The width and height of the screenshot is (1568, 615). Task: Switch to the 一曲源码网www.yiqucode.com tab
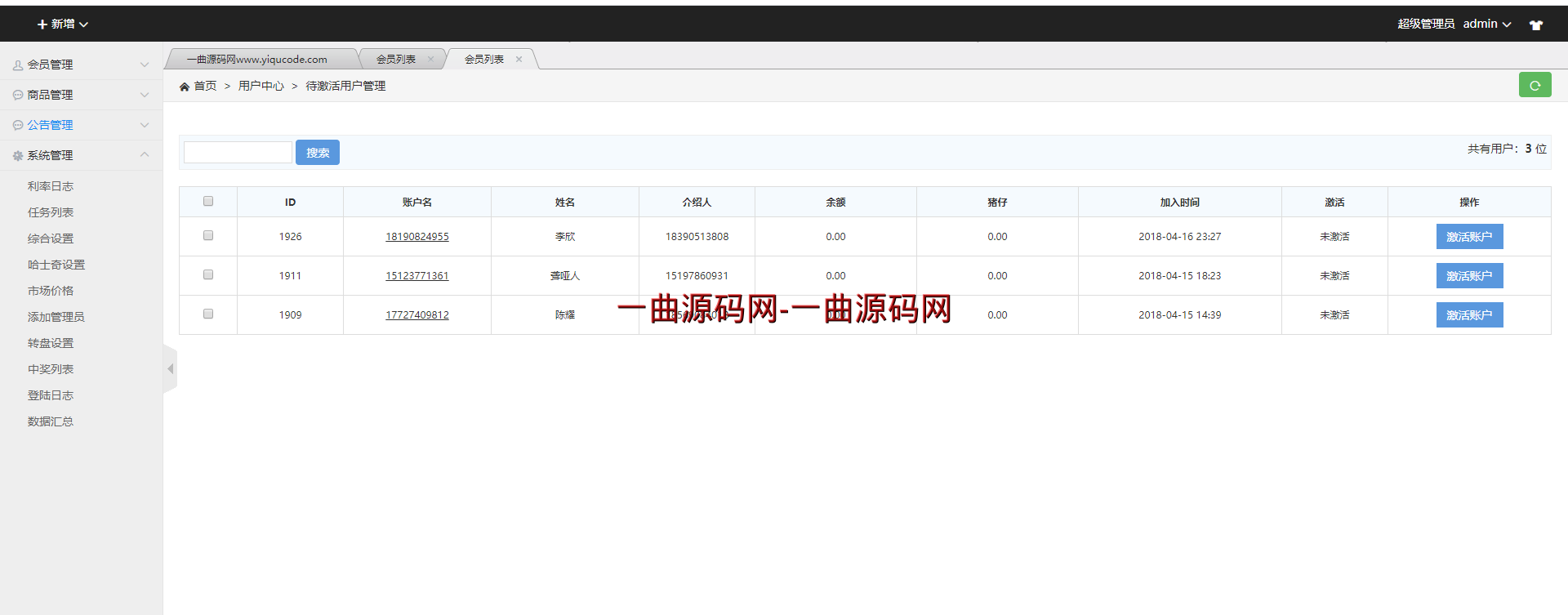tap(257, 60)
